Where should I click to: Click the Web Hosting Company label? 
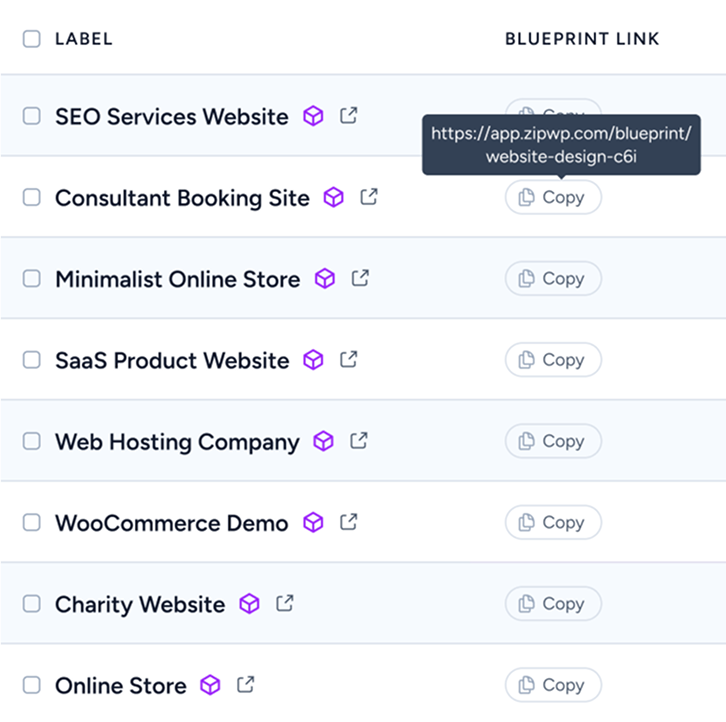177,442
